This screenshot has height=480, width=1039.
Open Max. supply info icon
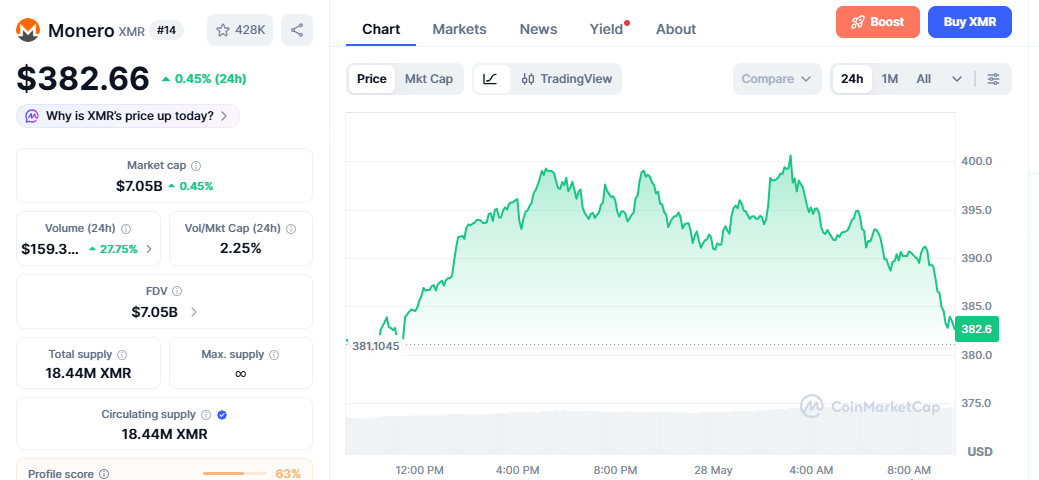[x=274, y=355]
